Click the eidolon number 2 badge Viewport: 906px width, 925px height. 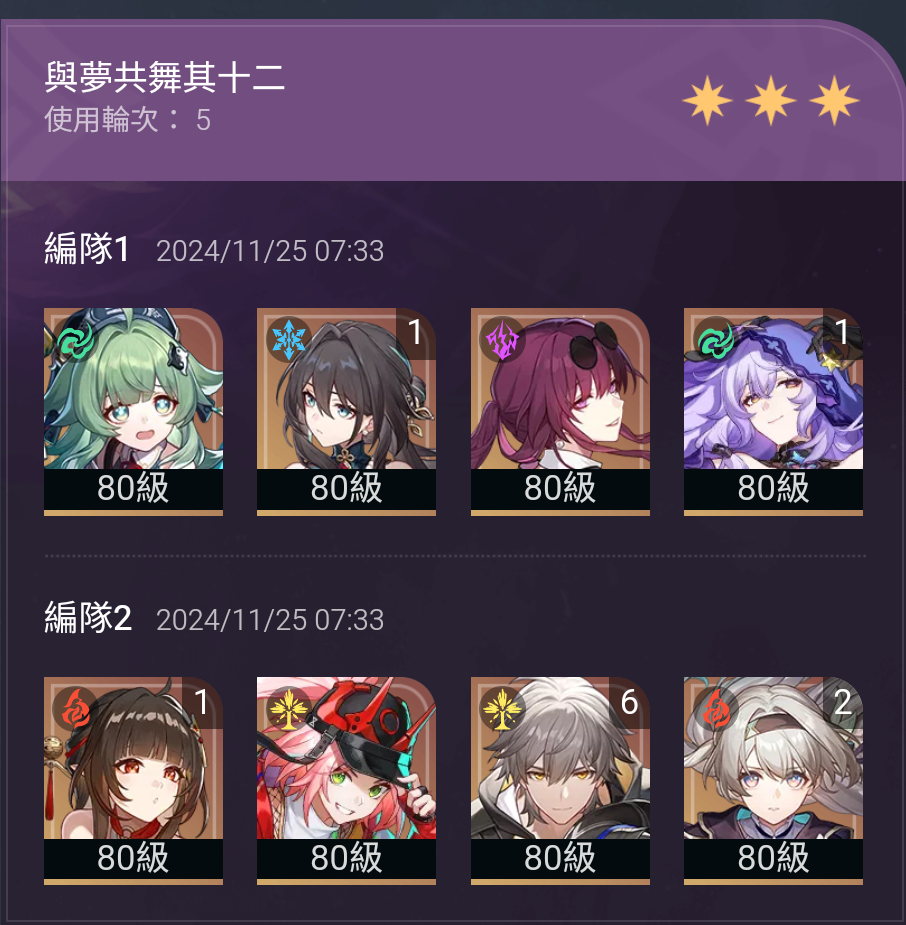click(x=842, y=702)
